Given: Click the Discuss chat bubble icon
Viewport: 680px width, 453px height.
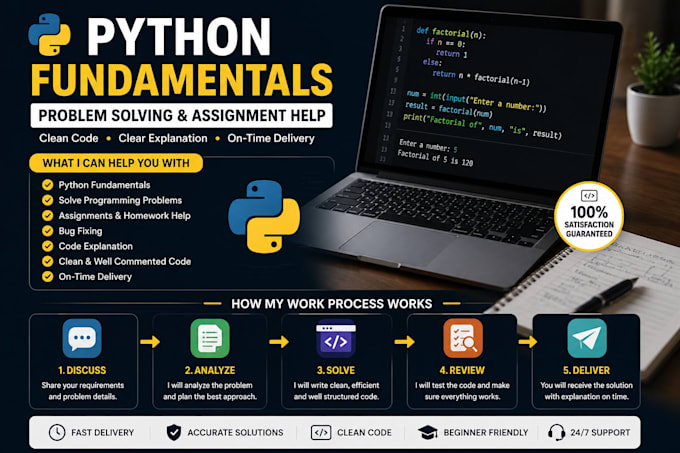Looking at the screenshot, I should click(x=82, y=338).
